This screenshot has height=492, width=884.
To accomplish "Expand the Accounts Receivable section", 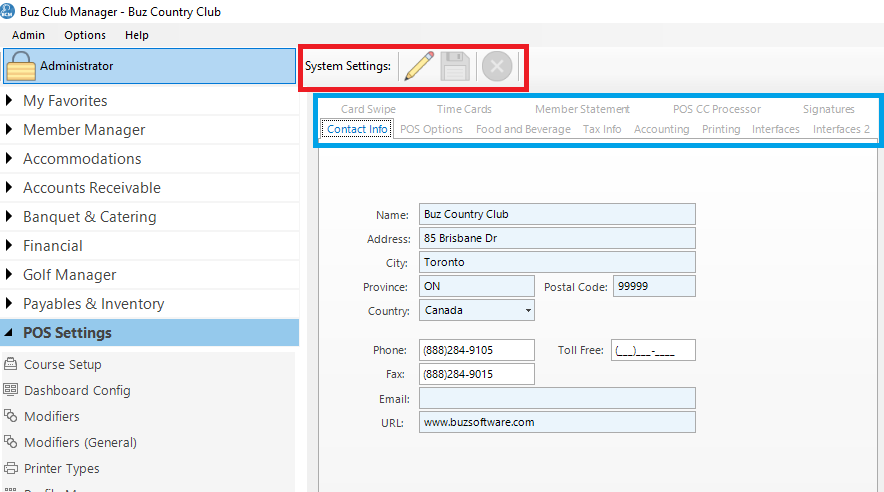I will click(91, 188).
